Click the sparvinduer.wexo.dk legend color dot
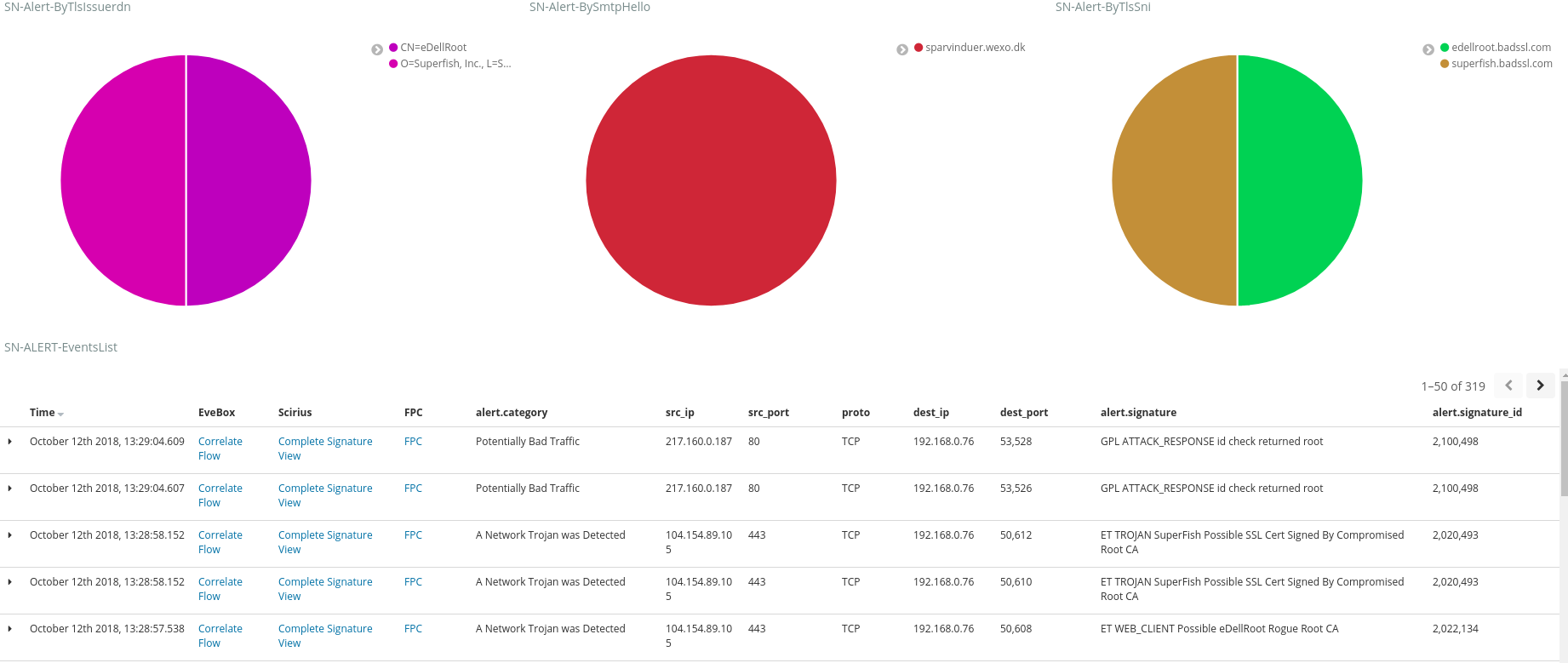 [x=918, y=48]
